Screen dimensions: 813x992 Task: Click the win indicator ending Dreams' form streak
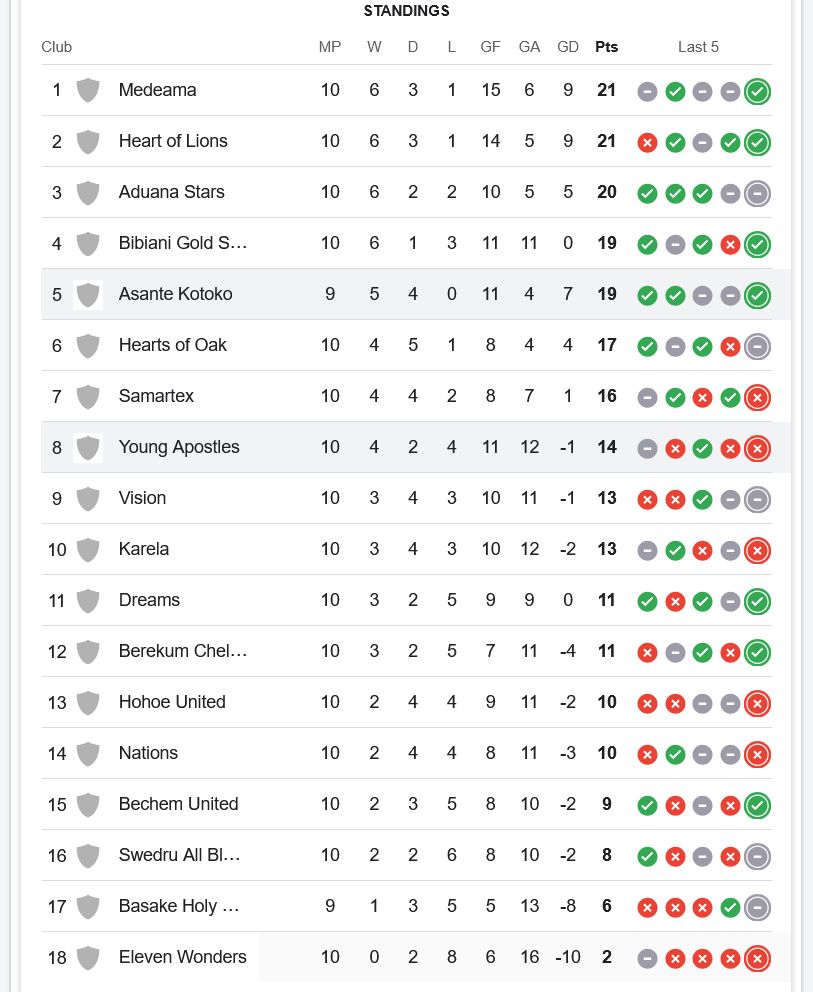tap(757, 601)
